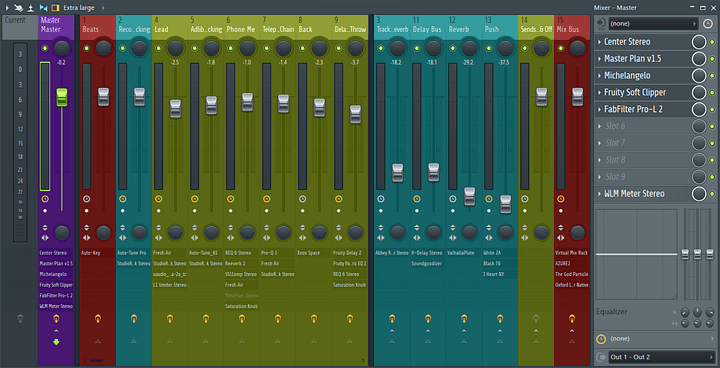Swap stereo channels on Beats track

click(86, 238)
